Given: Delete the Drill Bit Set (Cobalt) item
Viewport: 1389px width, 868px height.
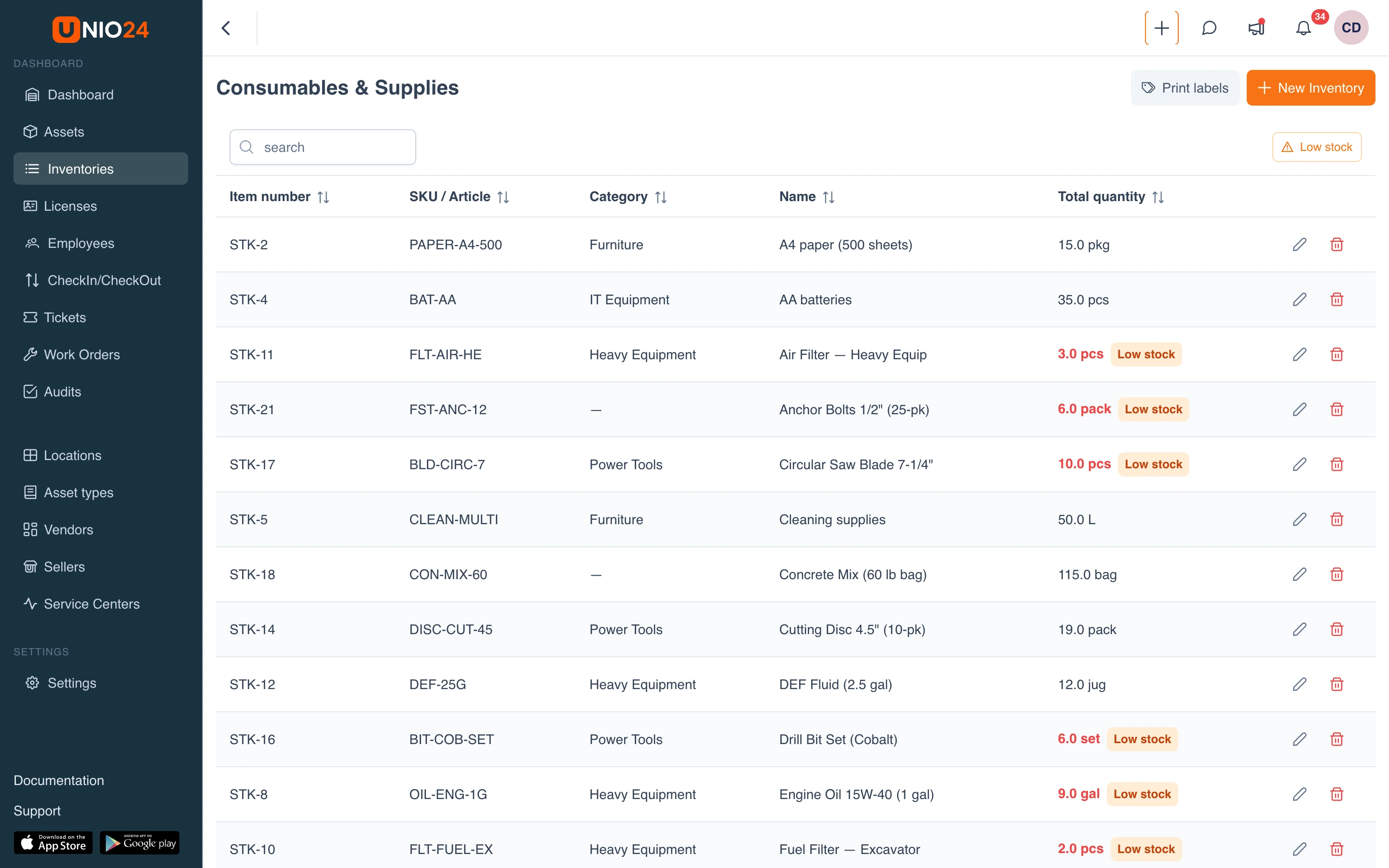Looking at the screenshot, I should (1337, 739).
